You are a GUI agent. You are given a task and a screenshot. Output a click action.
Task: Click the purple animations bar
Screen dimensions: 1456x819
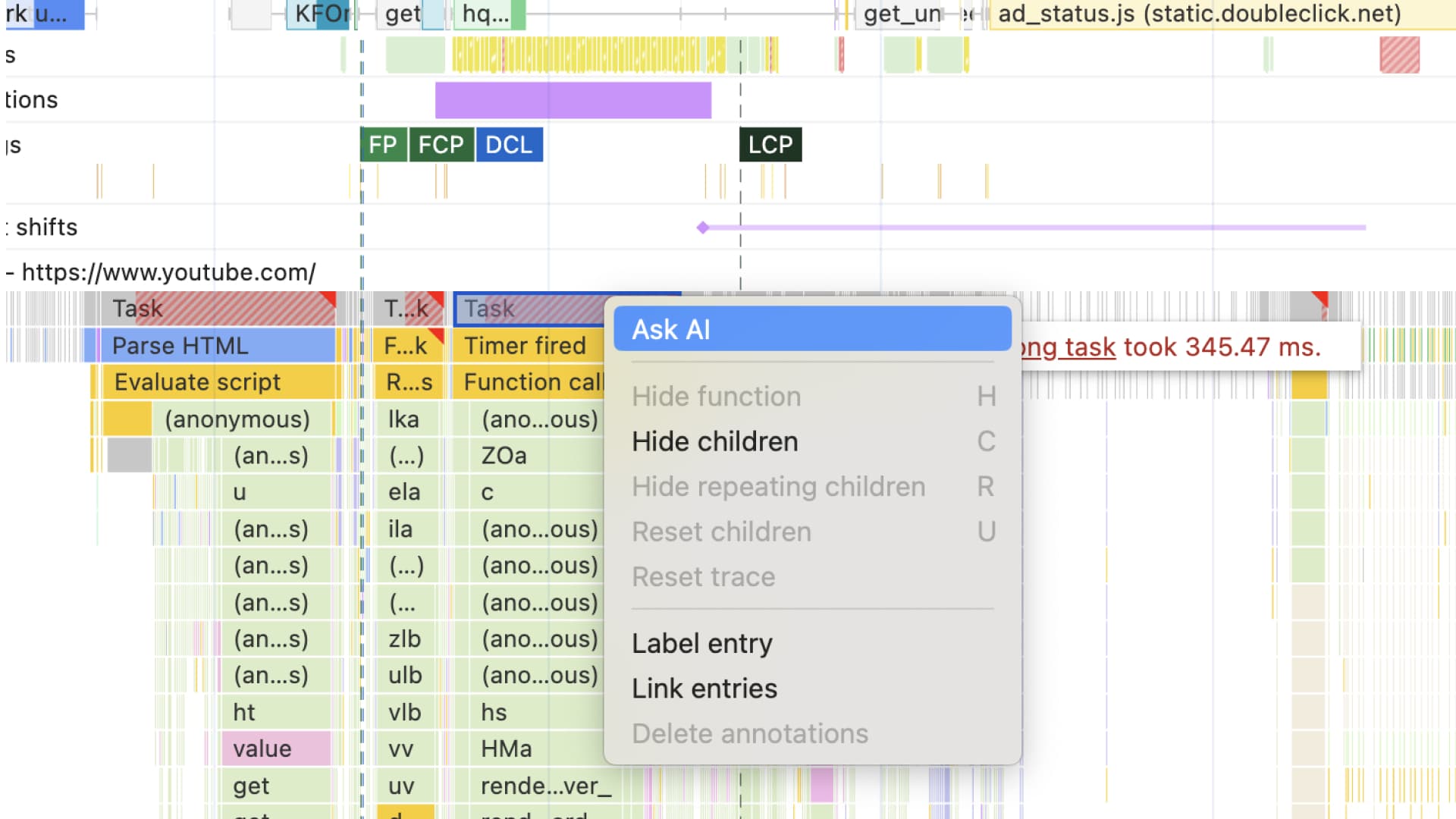[x=573, y=100]
